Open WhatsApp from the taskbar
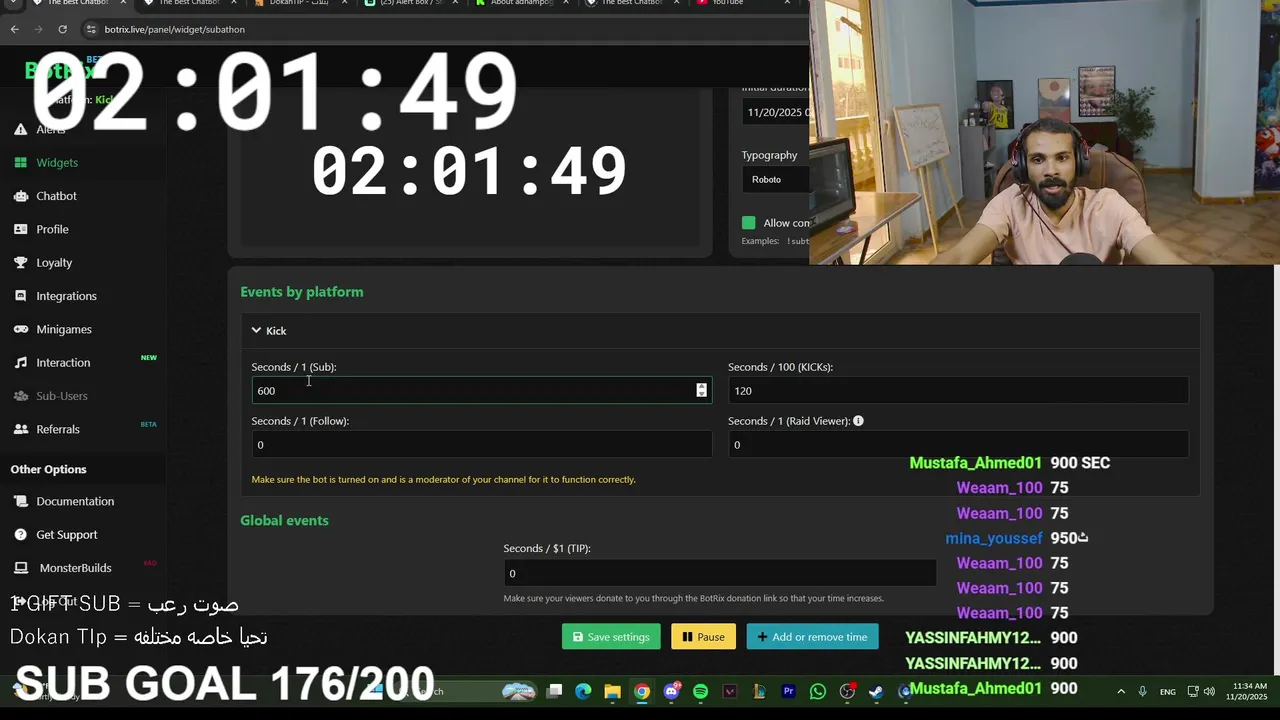Screen dimensions: 1280x720 [x=818, y=691]
